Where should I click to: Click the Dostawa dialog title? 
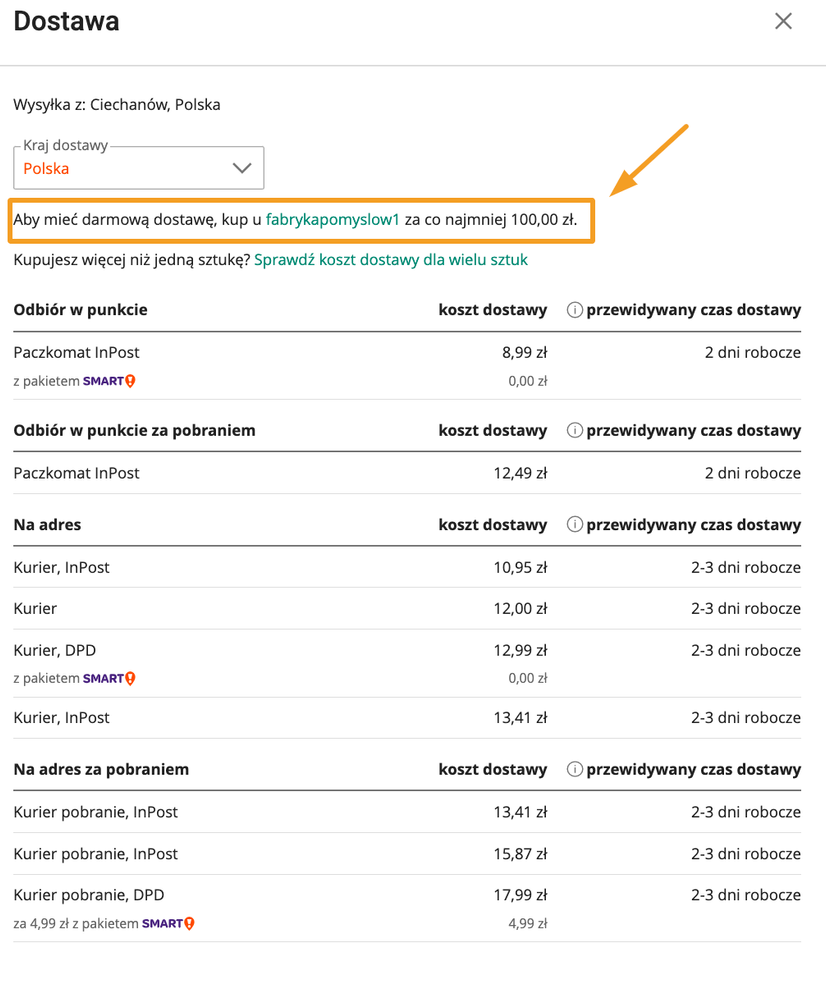pos(66,21)
